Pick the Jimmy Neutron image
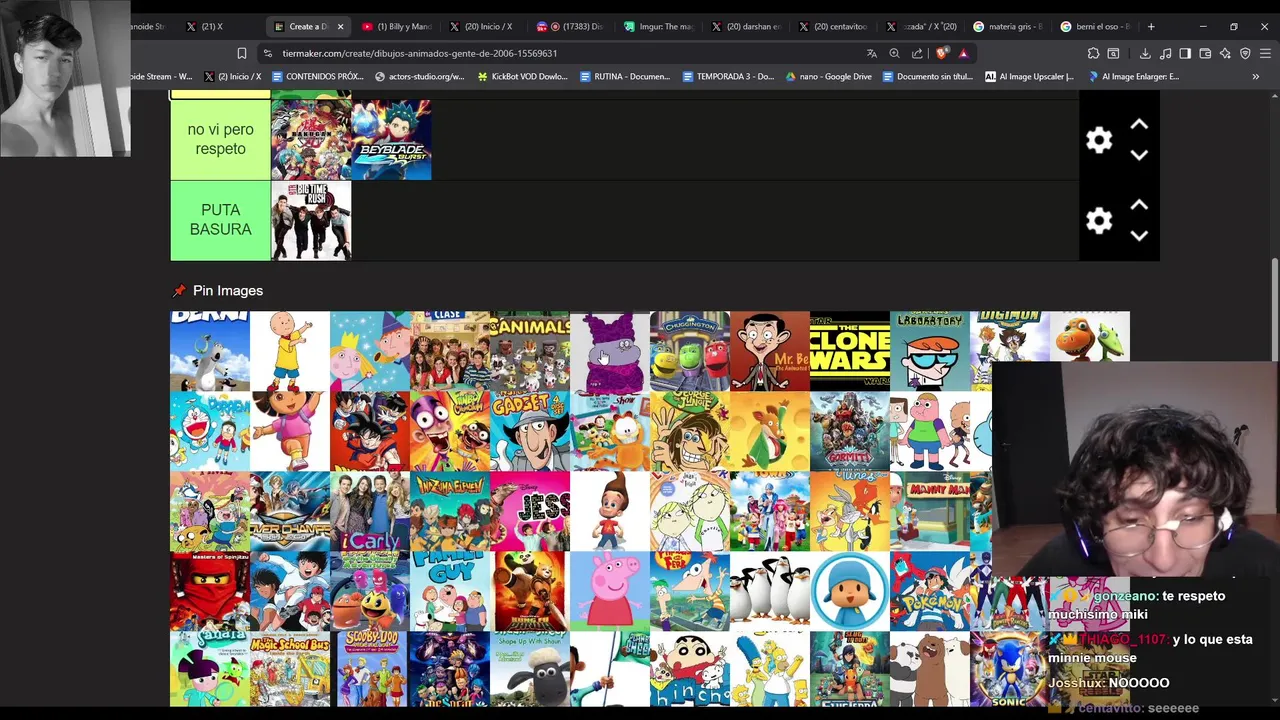Screen dimensions: 1280x720 pyautogui.click(x=610, y=511)
